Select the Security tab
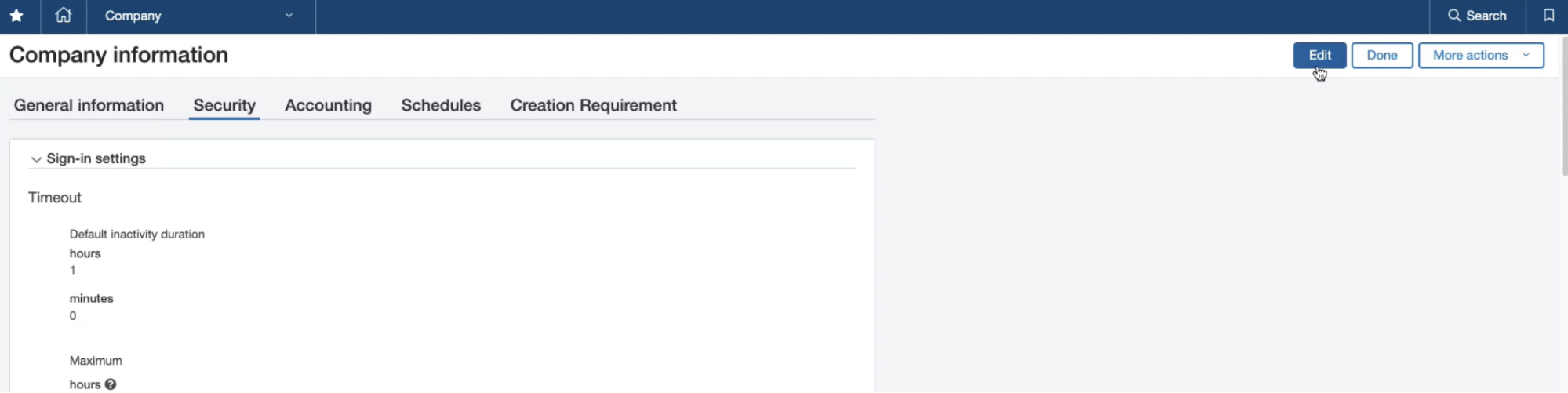 coord(224,105)
